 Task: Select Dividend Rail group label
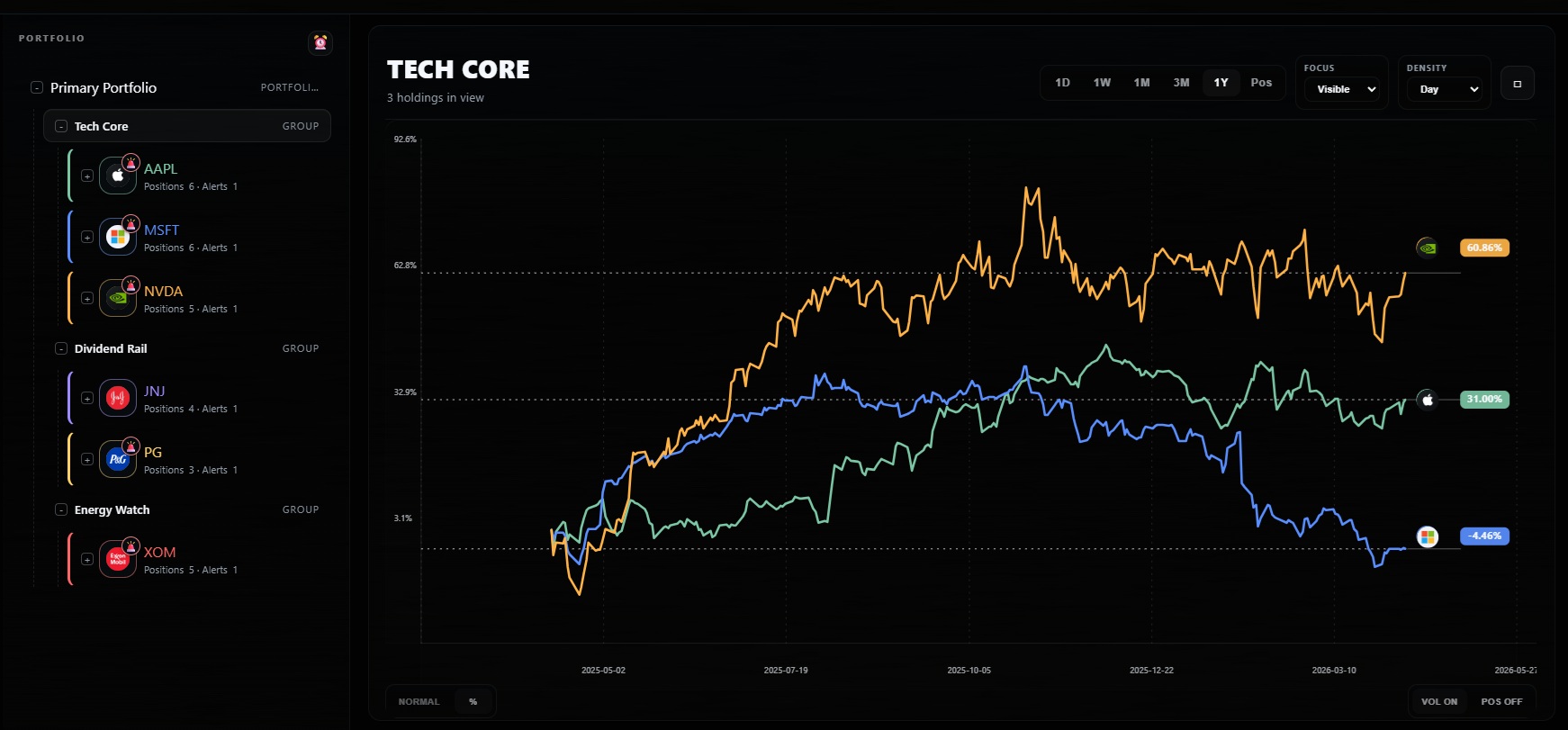click(x=111, y=348)
